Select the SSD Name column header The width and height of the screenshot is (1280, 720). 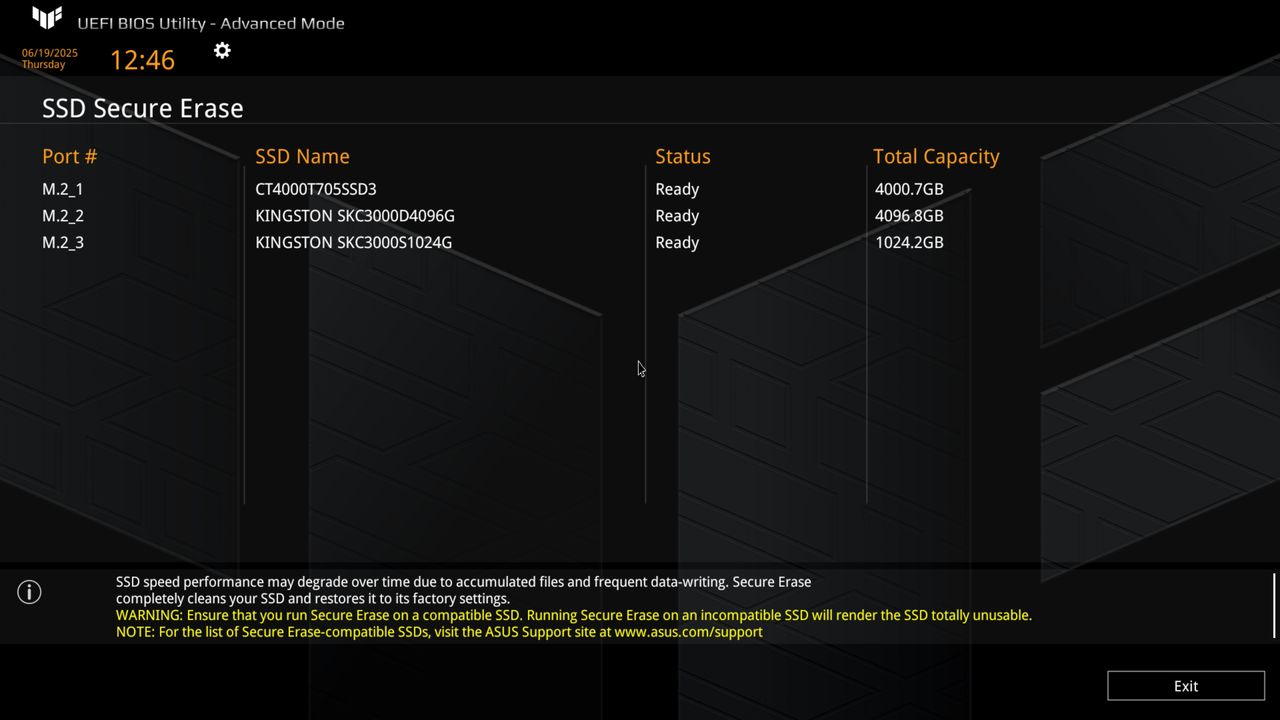click(x=302, y=156)
